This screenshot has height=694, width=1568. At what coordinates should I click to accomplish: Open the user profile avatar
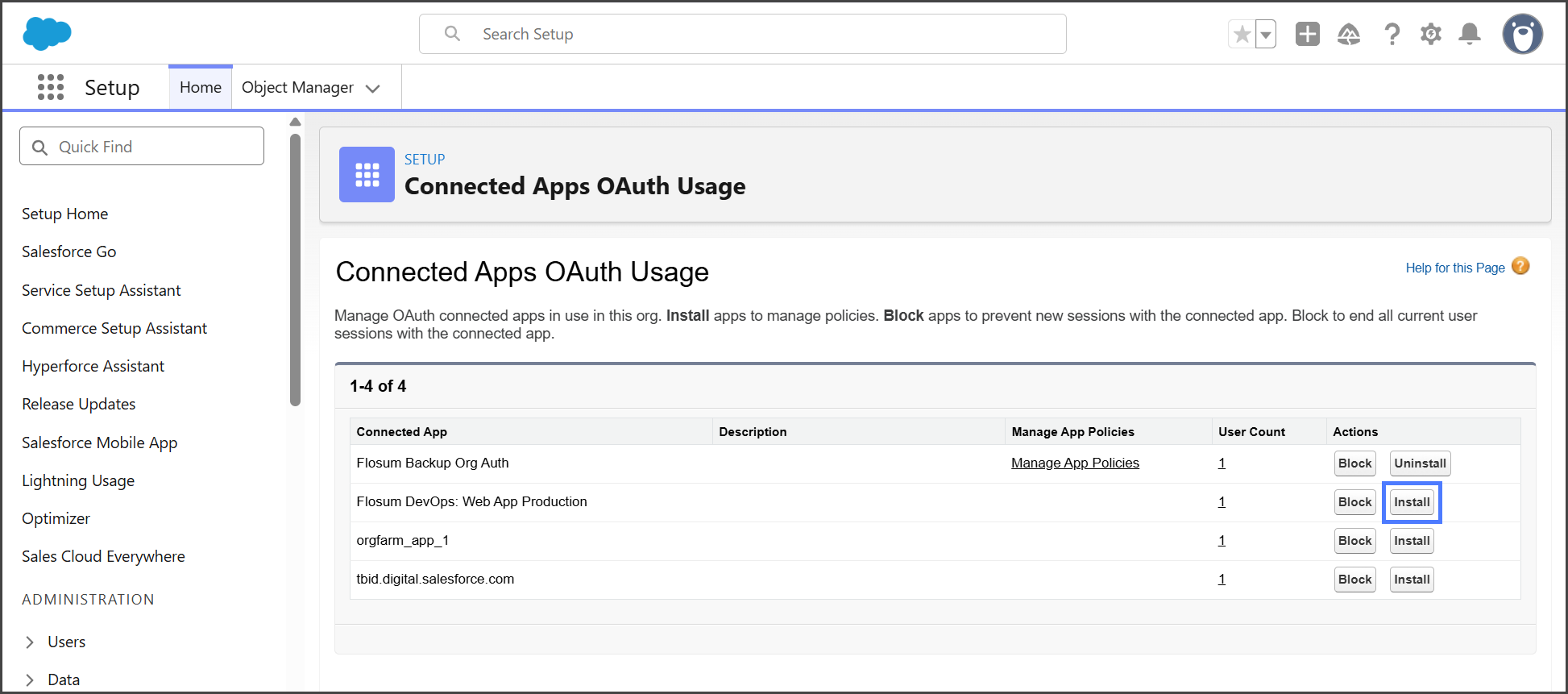tap(1522, 34)
